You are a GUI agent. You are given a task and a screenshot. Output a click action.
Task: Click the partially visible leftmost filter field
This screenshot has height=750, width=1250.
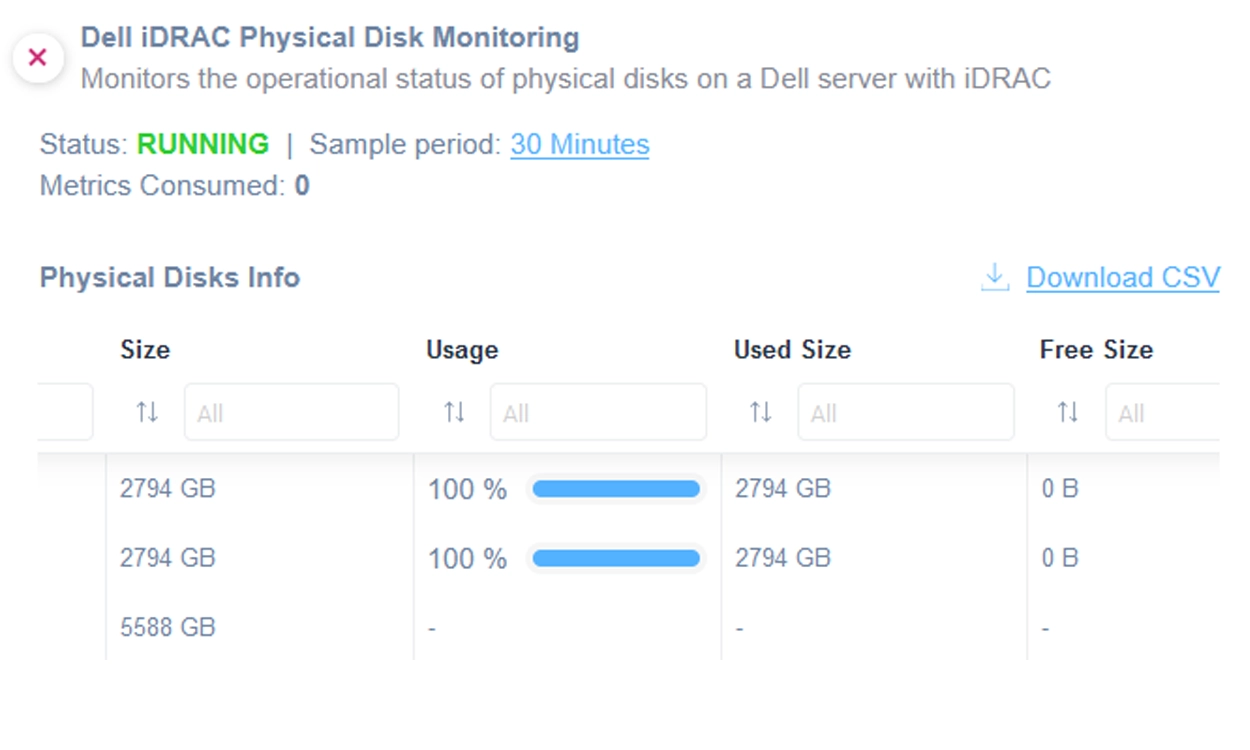click(x=65, y=412)
